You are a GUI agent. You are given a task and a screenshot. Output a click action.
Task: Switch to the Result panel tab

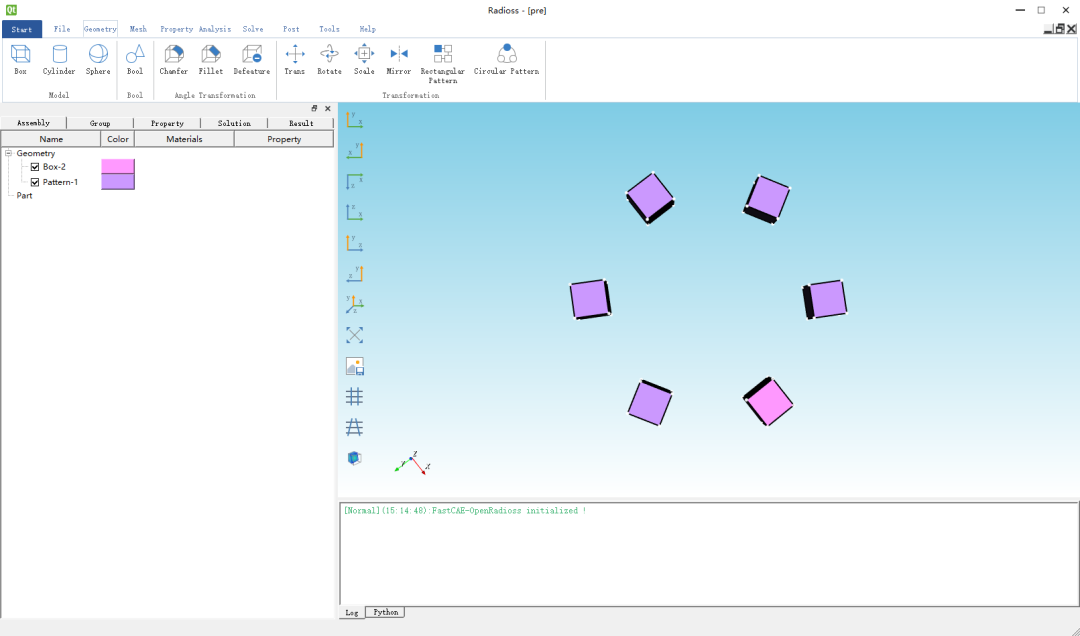click(301, 123)
